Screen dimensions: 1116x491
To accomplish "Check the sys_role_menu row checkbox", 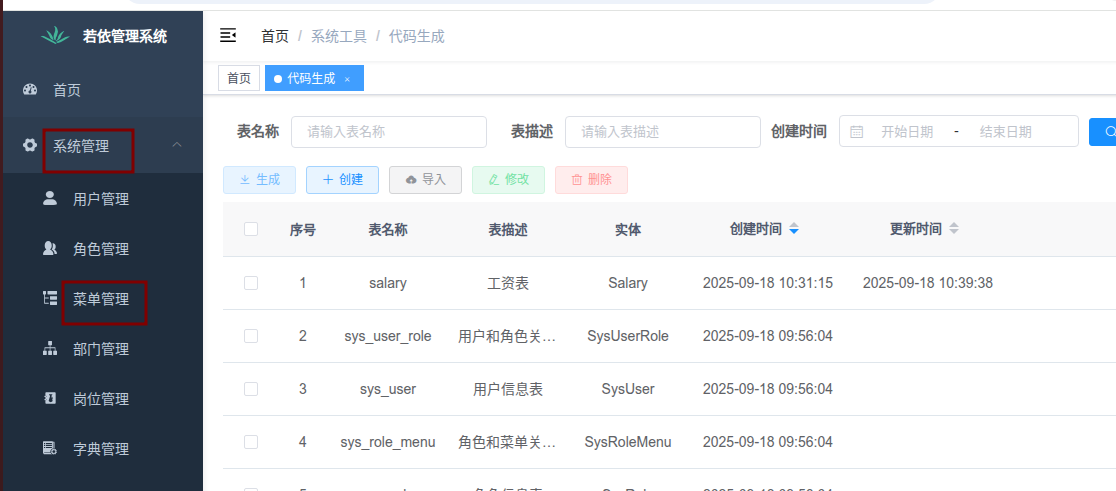I will point(251,442).
